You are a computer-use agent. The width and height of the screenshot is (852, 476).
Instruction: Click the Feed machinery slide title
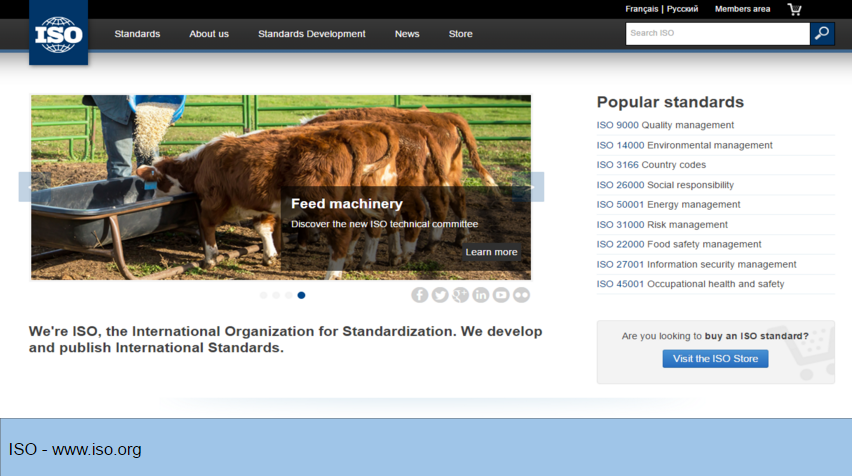(347, 204)
